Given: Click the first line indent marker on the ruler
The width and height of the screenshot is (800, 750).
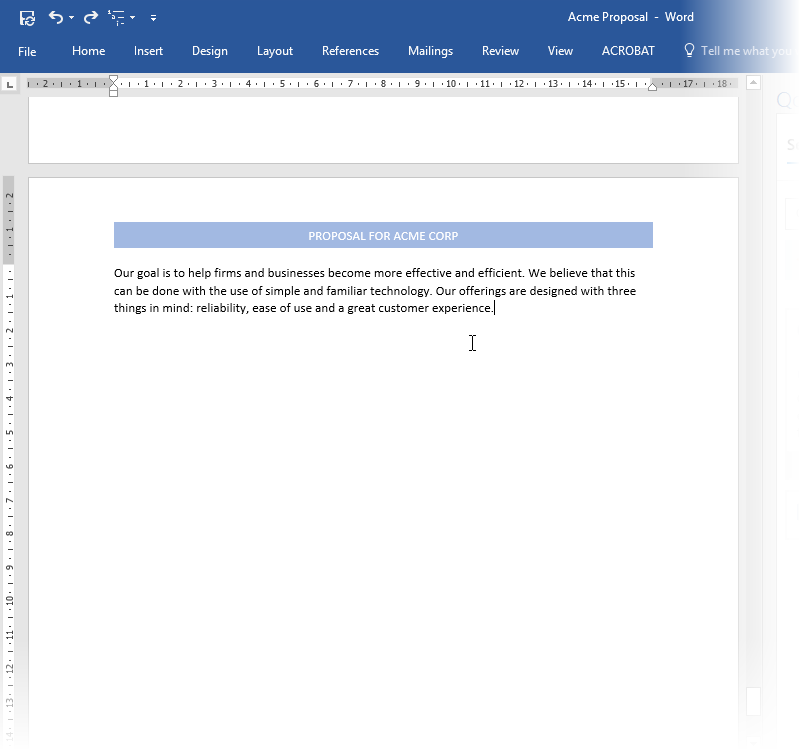Looking at the screenshot, I should click(113, 80).
